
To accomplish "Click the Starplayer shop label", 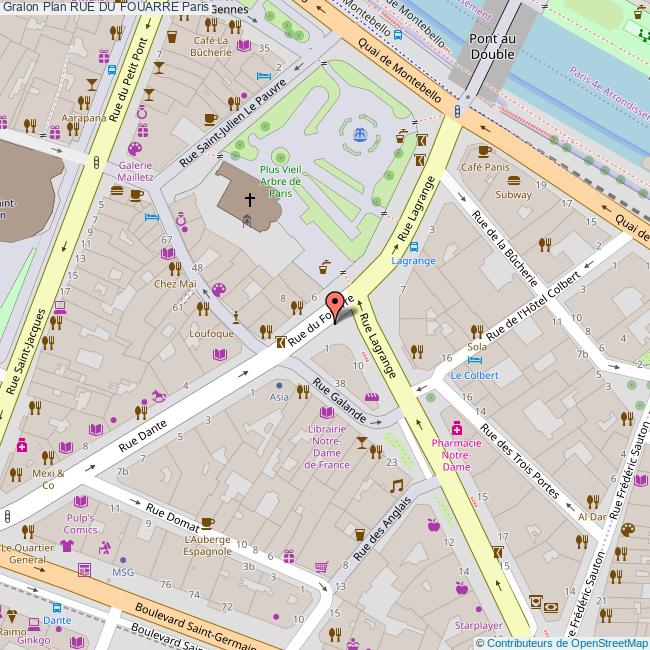I will [479, 625].
